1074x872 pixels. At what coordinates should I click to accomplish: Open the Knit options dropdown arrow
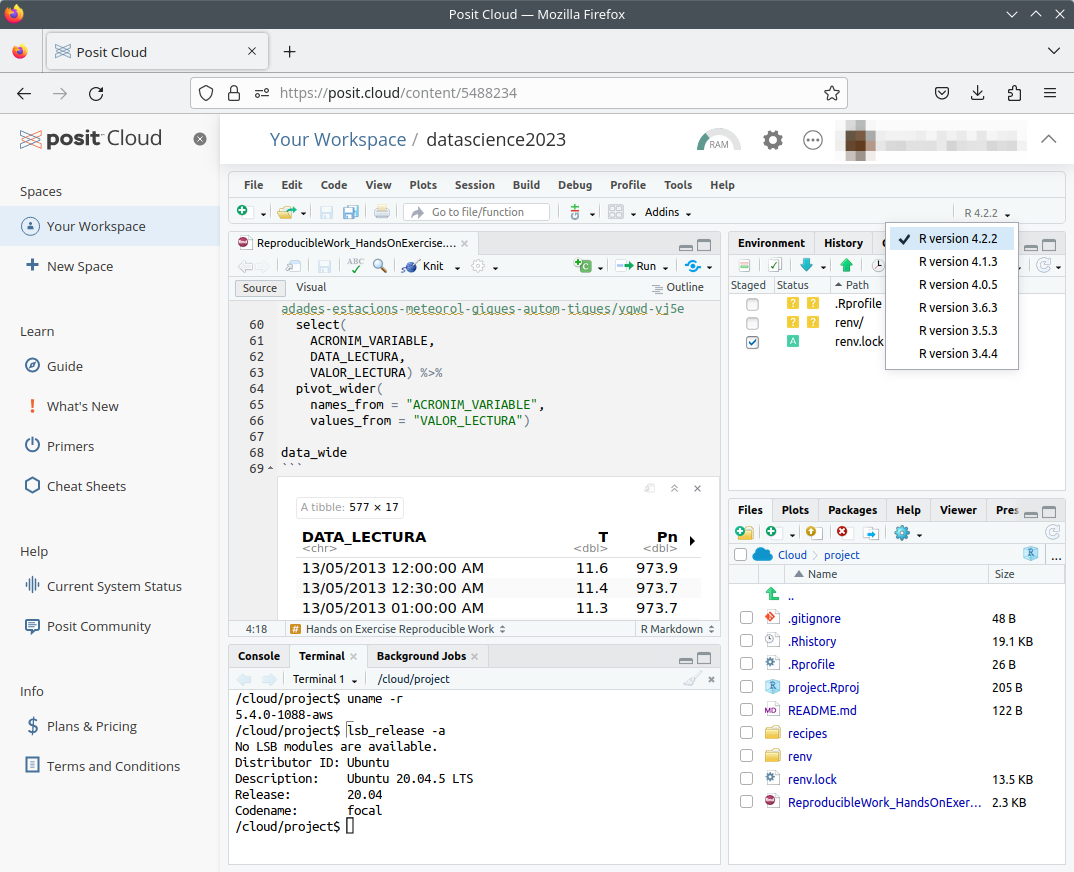click(458, 267)
